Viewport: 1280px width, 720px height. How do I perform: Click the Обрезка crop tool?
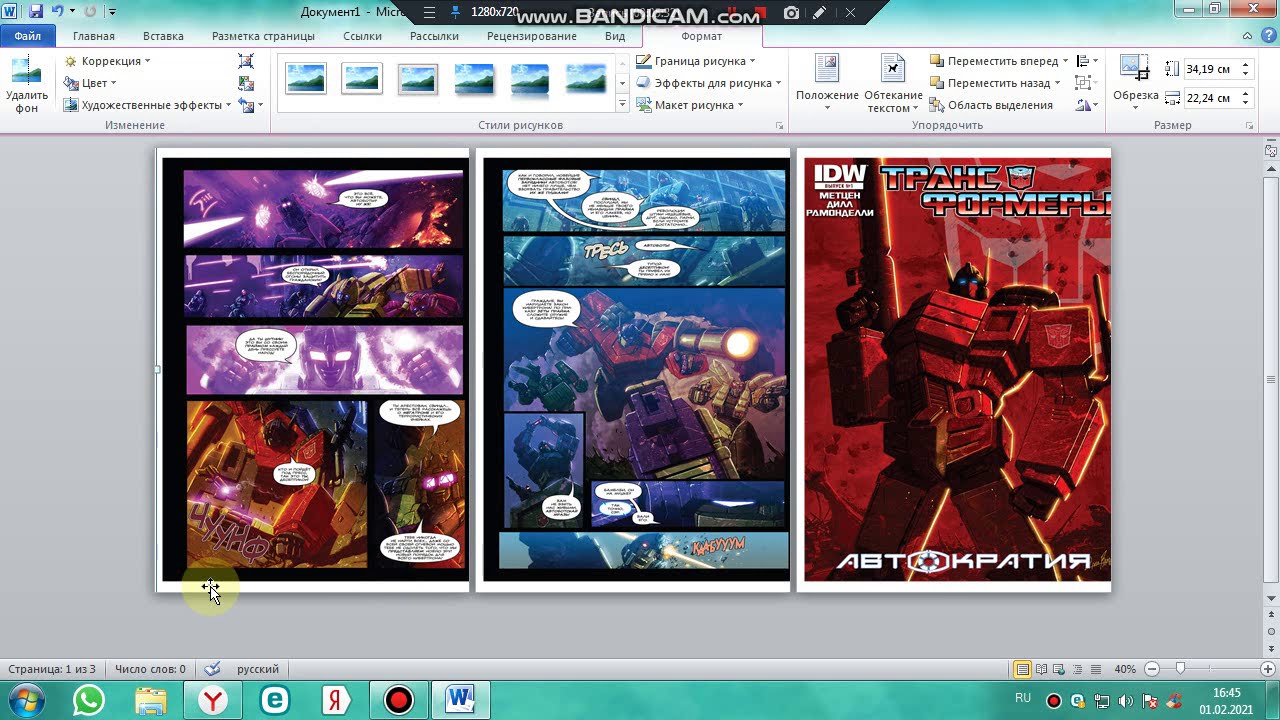pyautogui.click(x=1135, y=84)
